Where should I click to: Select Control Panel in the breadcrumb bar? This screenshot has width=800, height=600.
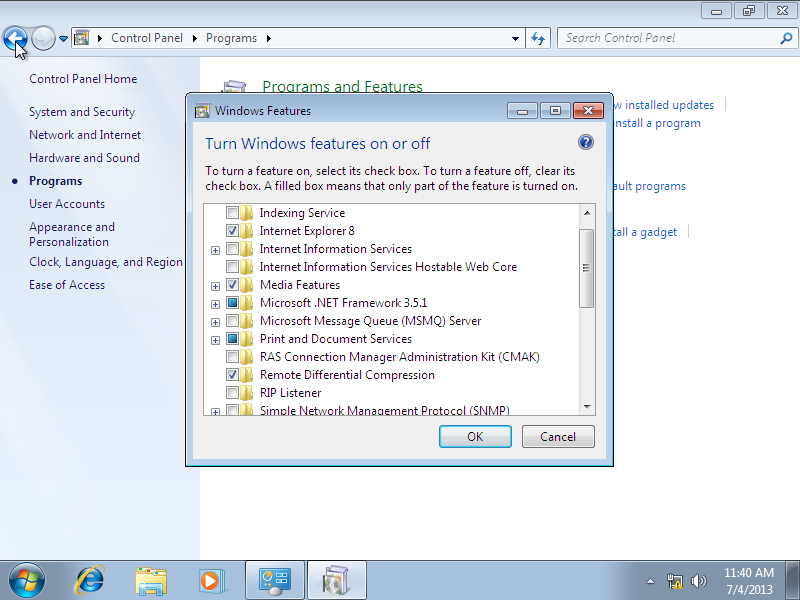point(147,38)
